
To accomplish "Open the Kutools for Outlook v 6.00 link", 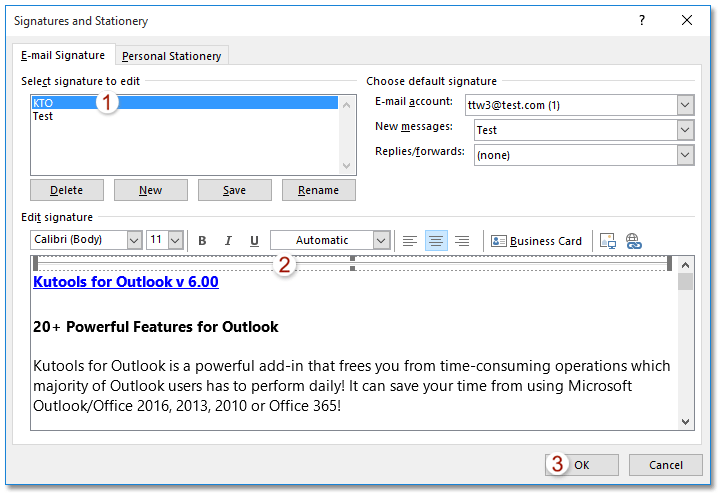I will 126,282.
